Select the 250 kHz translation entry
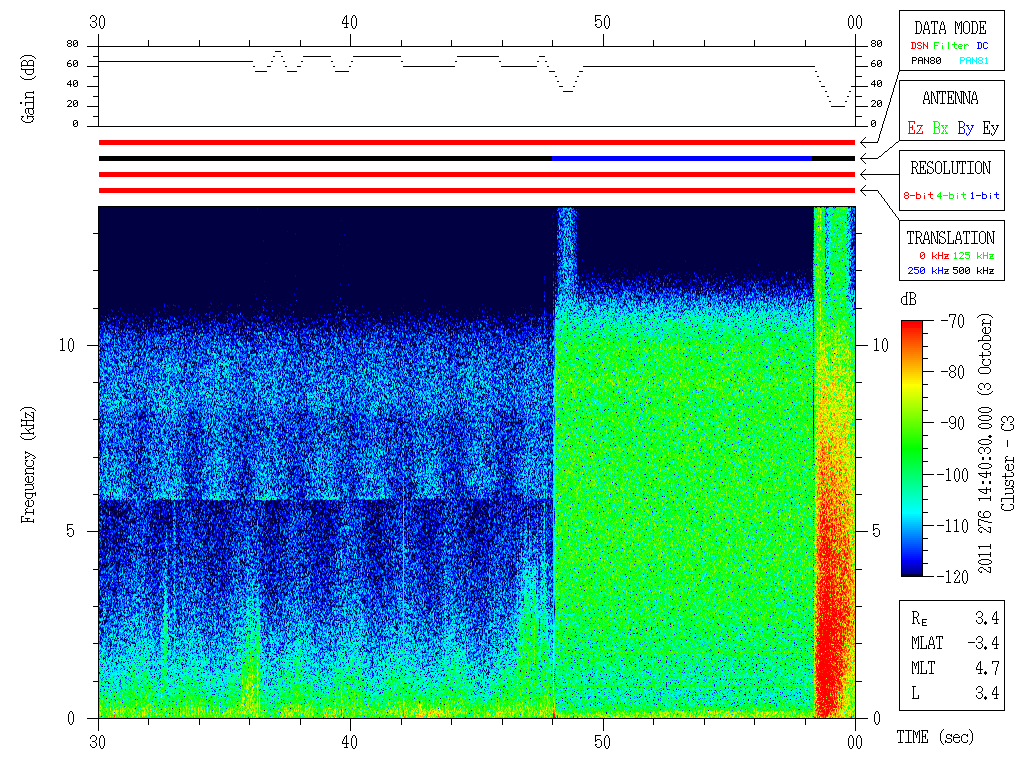This screenshot has height=768, width=1024. coord(928,270)
